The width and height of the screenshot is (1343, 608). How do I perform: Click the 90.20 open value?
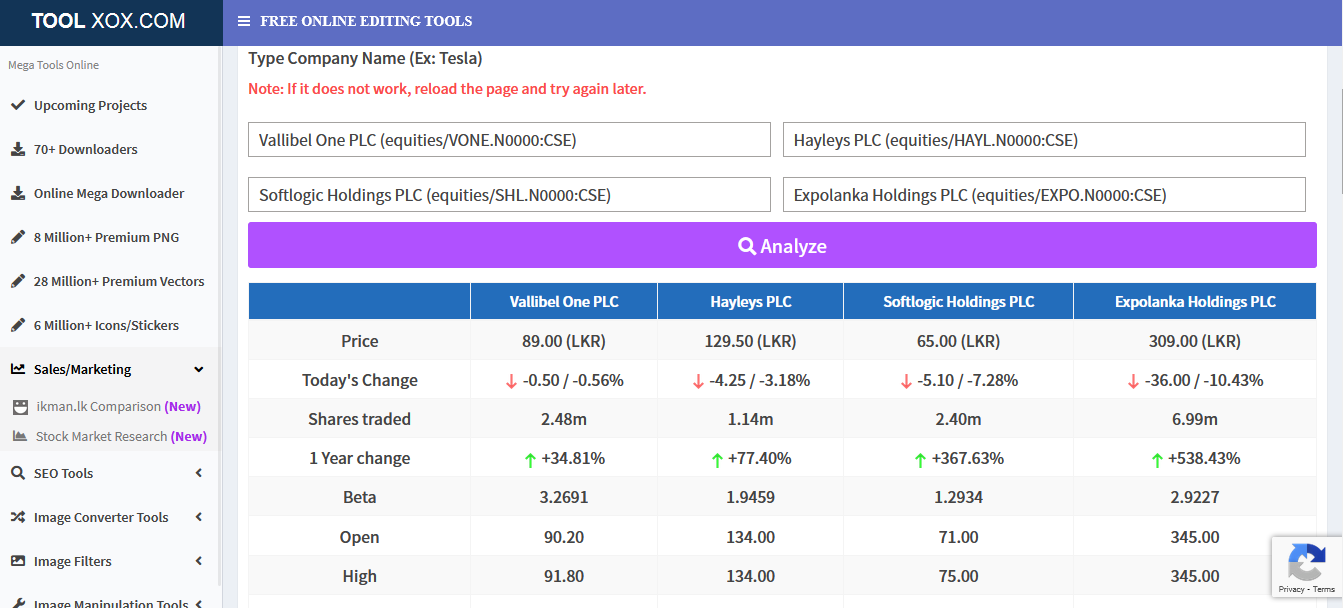pos(564,537)
